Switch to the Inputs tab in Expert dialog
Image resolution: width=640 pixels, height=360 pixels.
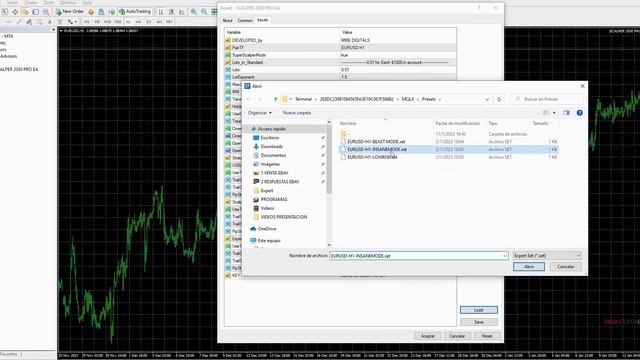[x=262, y=20]
